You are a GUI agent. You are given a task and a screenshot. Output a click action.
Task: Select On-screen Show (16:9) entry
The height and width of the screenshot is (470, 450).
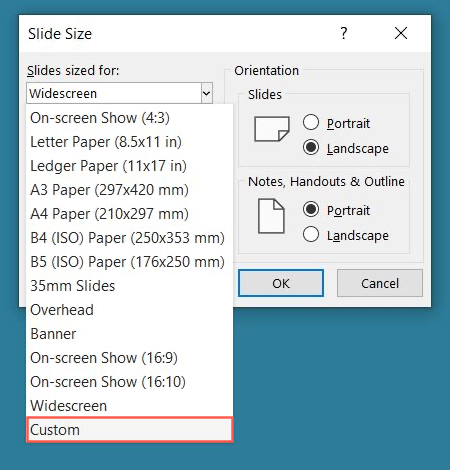point(130,358)
